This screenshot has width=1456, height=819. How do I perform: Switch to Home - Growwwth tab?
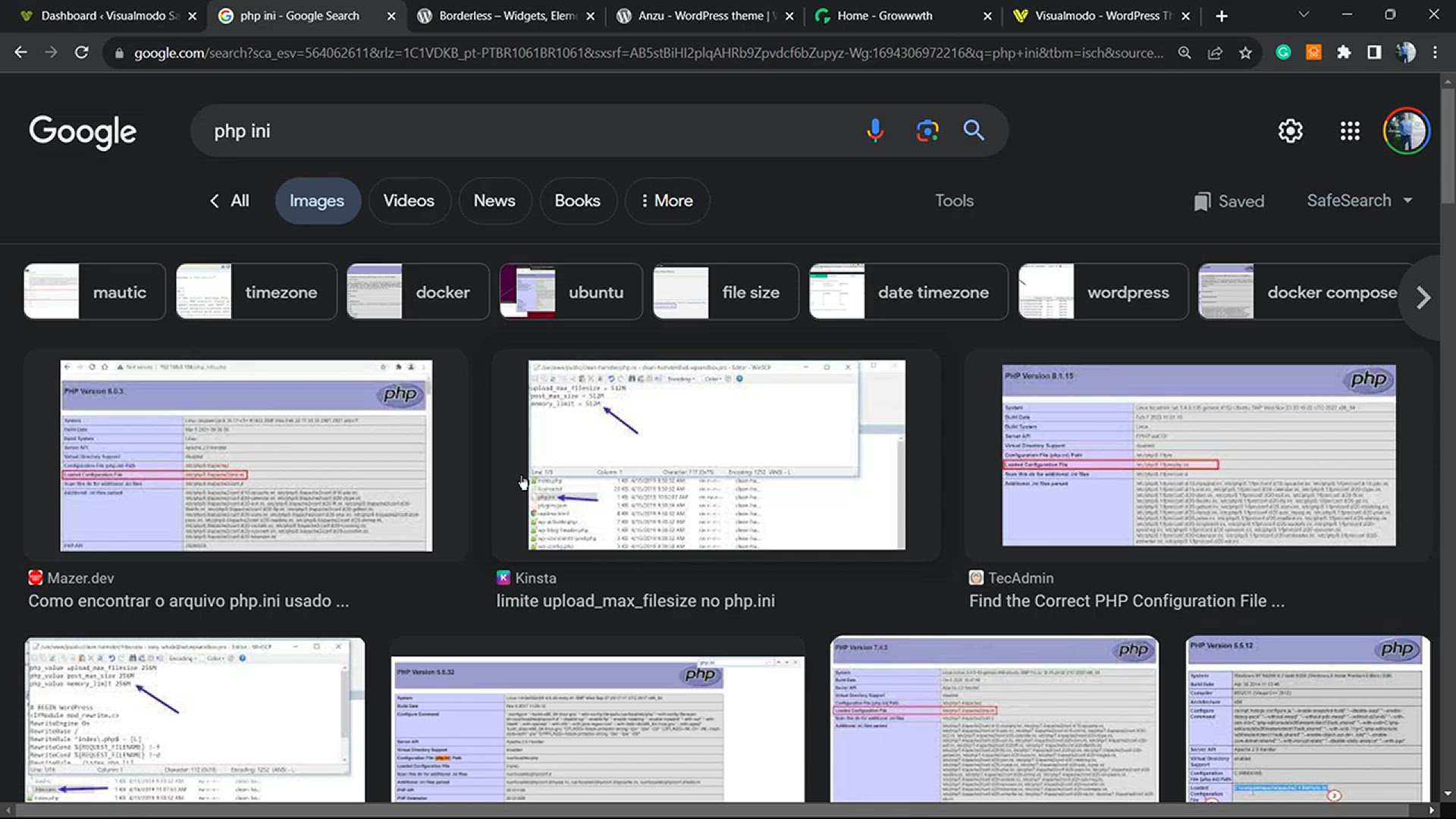904,16
